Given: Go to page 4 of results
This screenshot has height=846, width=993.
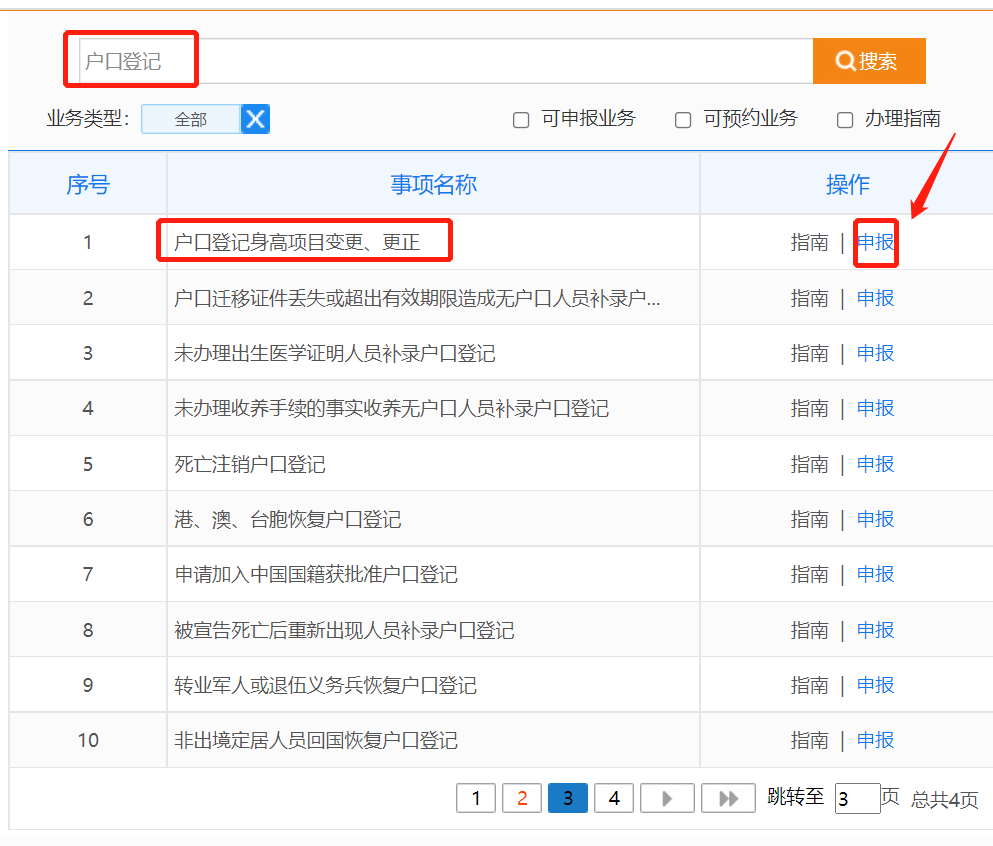Looking at the screenshot, I should click(x=614, y=798).
